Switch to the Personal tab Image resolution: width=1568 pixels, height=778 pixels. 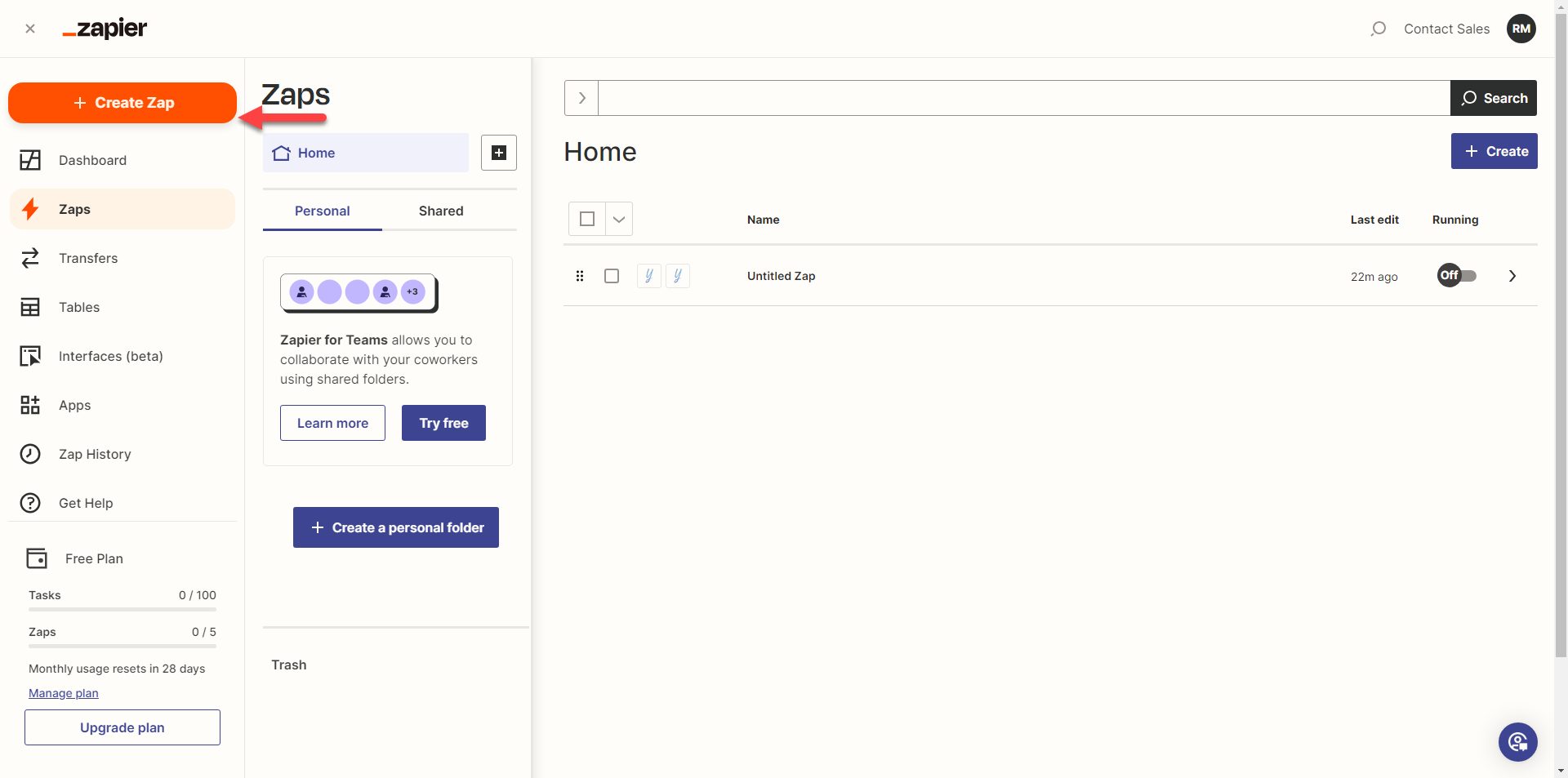[323, 211]
